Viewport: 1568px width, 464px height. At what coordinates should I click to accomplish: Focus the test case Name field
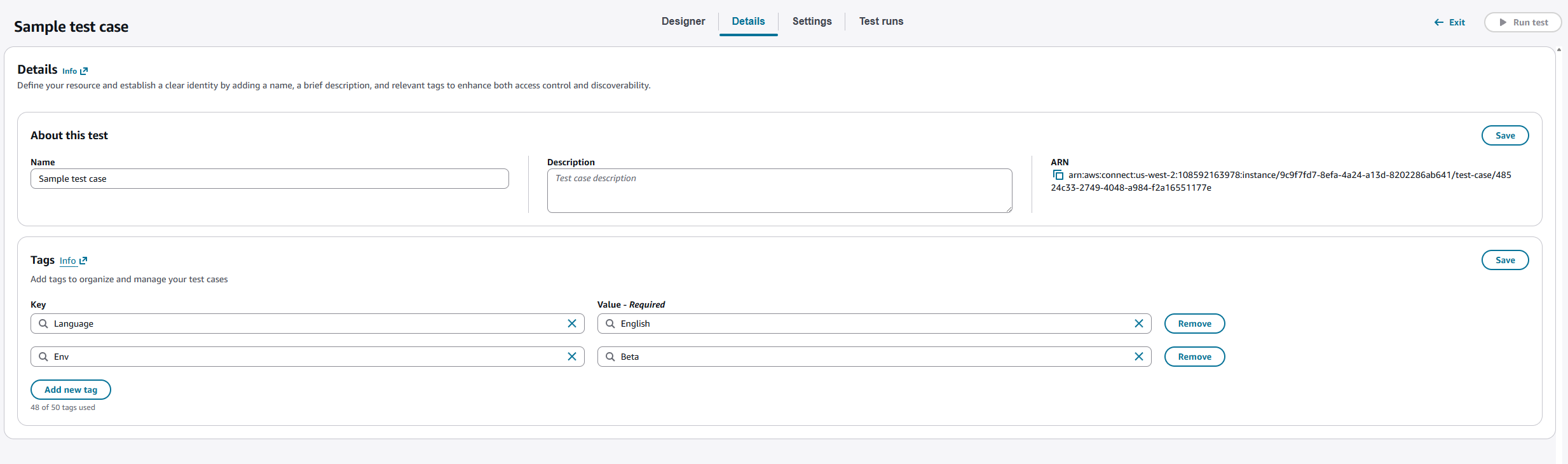(x=269, y=179)
